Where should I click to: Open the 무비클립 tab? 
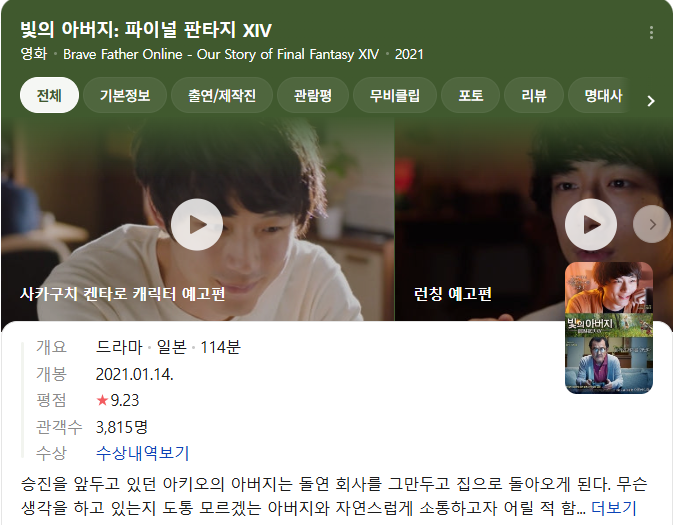[395, 95]
